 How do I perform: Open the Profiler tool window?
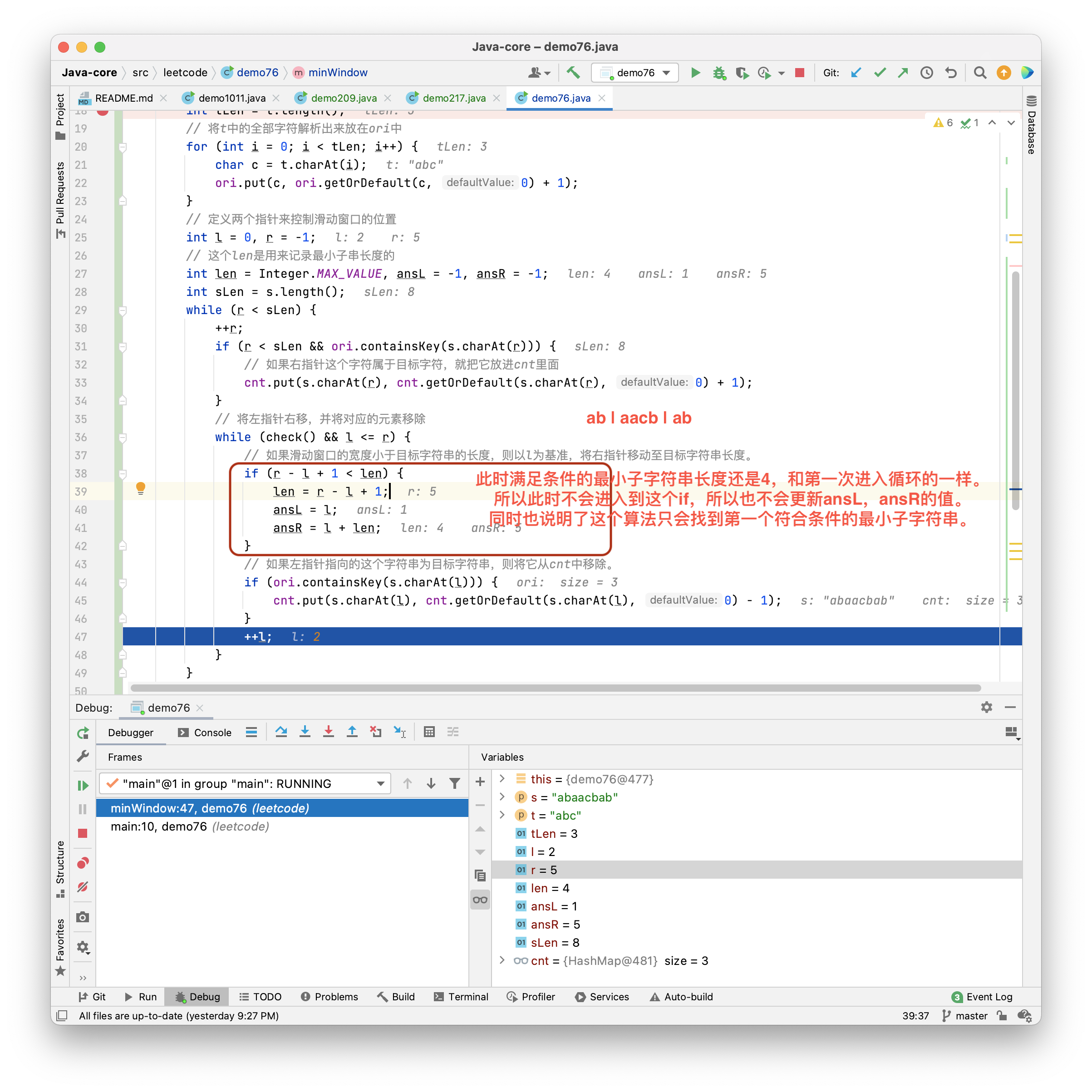(531, 997)
